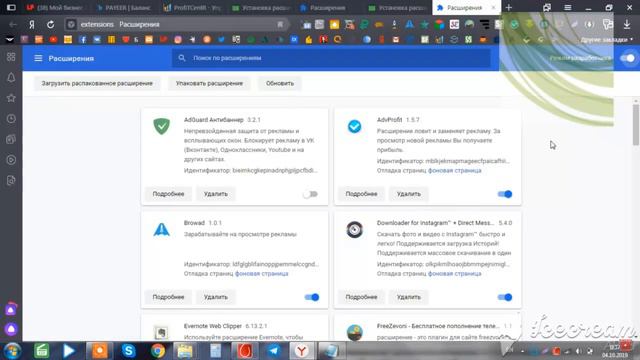Open browser downloads arrow icon
The width and height of the screenshot is (640, 360).
627,24
